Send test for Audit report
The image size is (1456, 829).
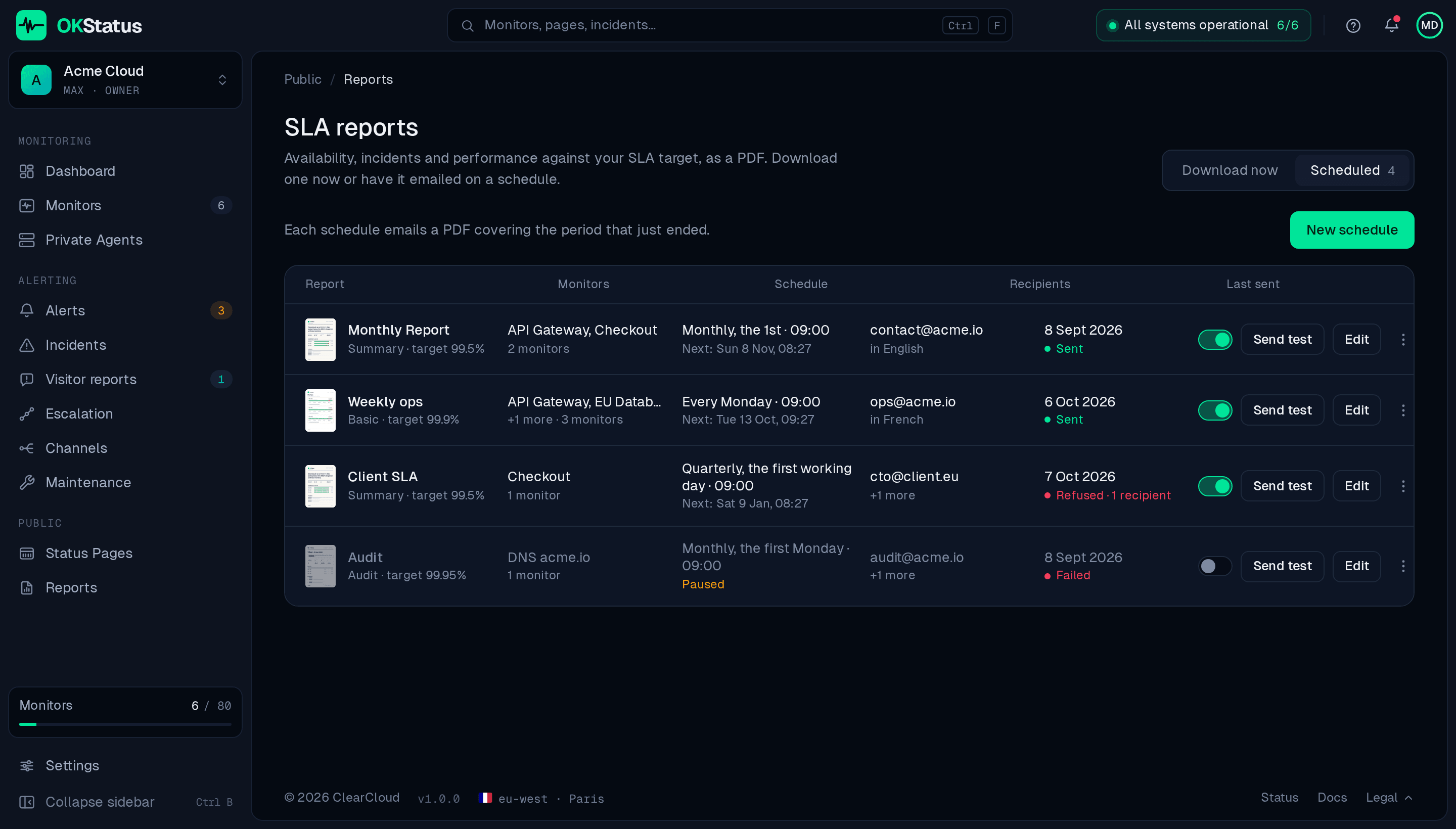[x=1282, y=566]
